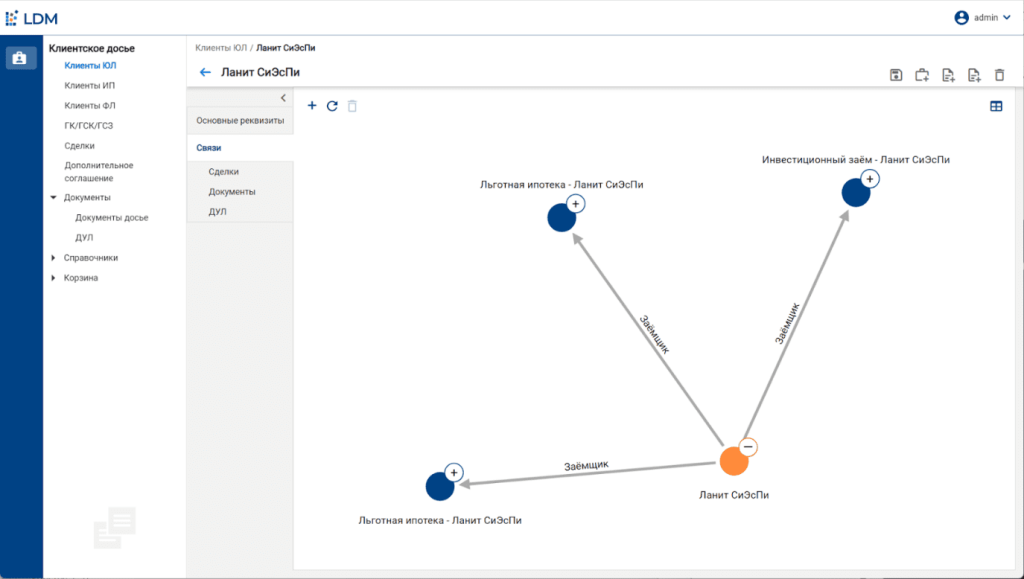1024x579 pixels.
Task: Refresh the relationship graph
Action: pyautogui.click(x=332, y=105)
